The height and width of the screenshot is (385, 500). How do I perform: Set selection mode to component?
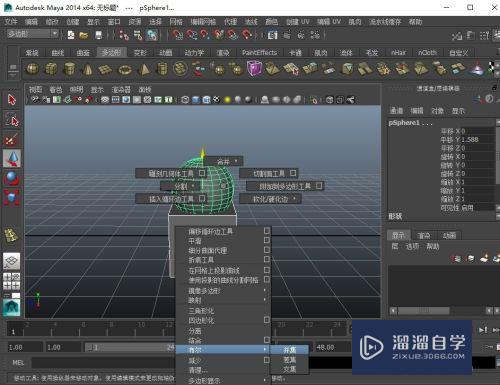click(152, 35)
